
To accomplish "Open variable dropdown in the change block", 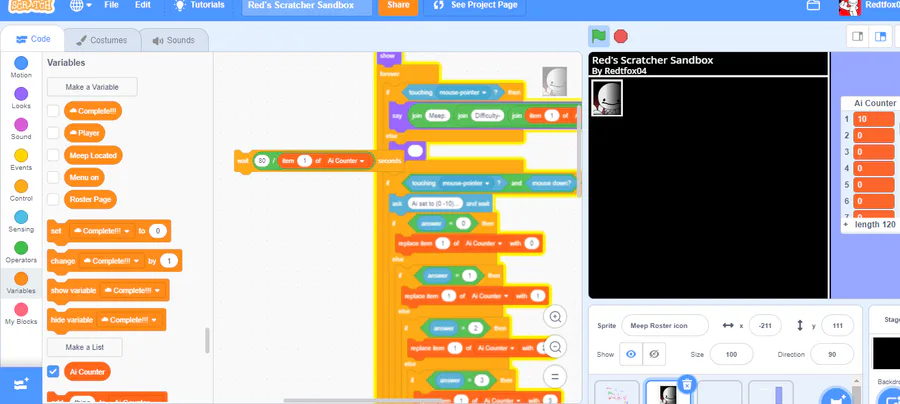I will 112,261.
